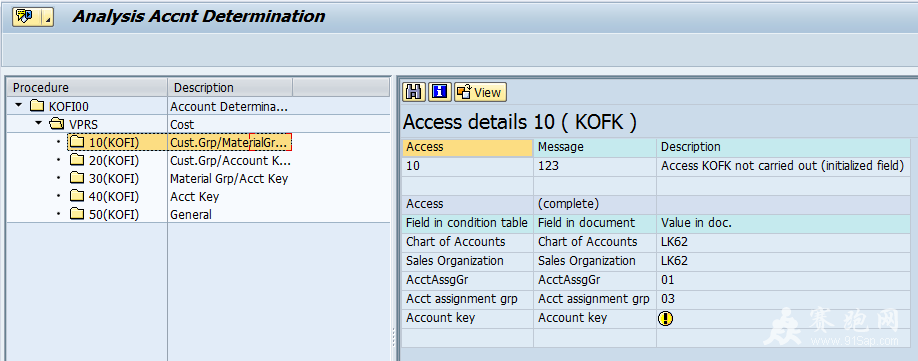The width and height of the screenshot is (918, 361).
Task: Click 'Field in document' header
Action: click(x=595, y=223)
